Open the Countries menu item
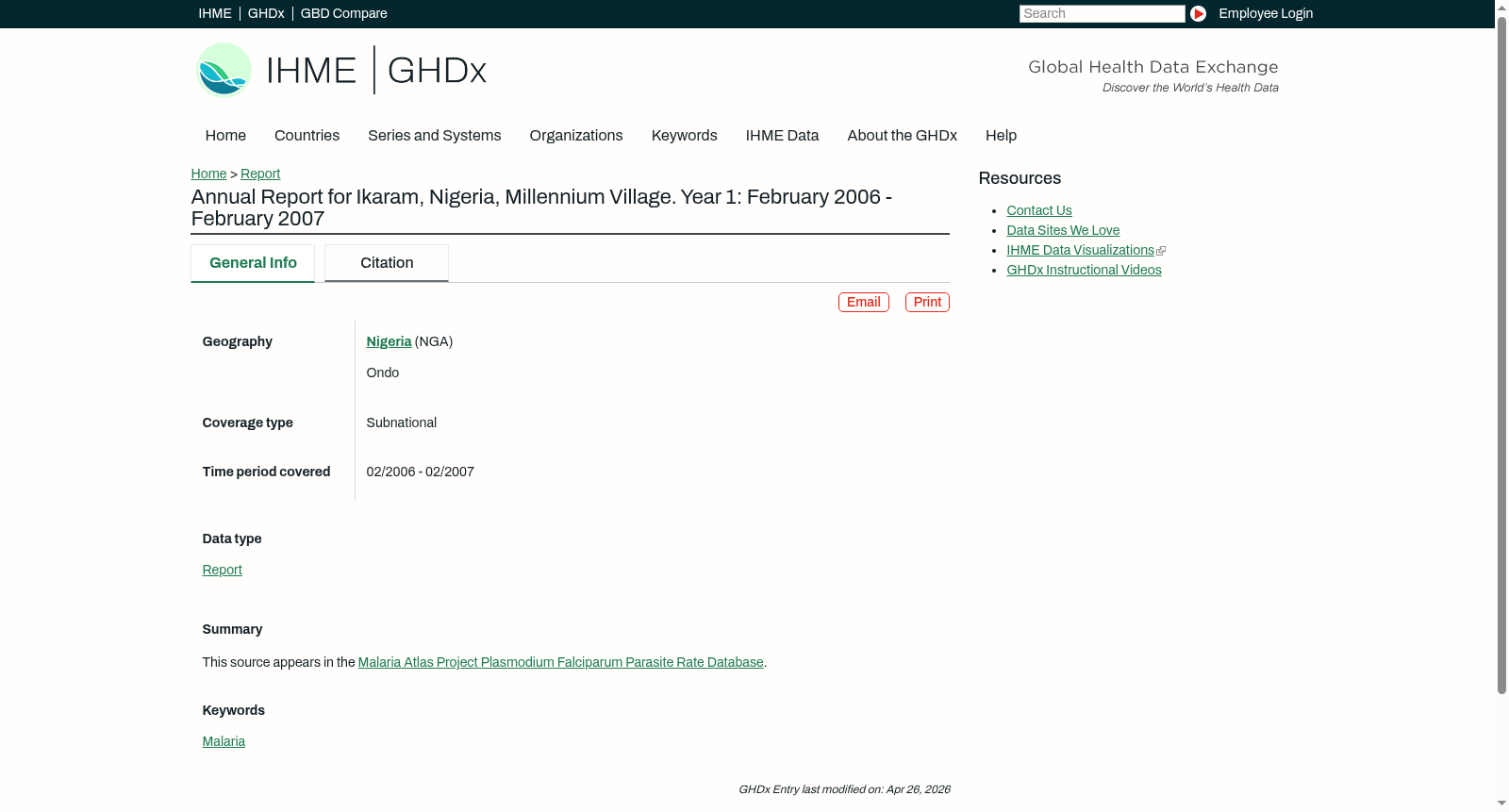This screenshot has height=812, width=1509. click(x=307, y=136)
